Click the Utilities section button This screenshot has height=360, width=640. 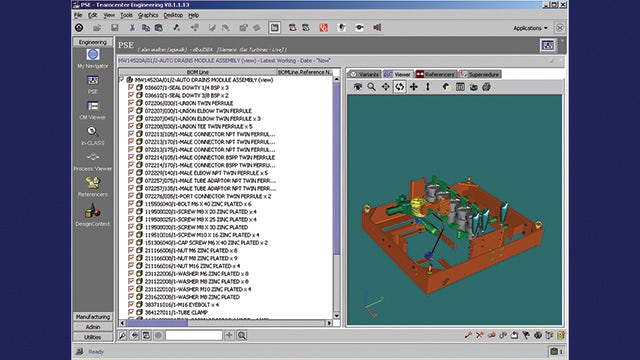(x=93, y=337)
